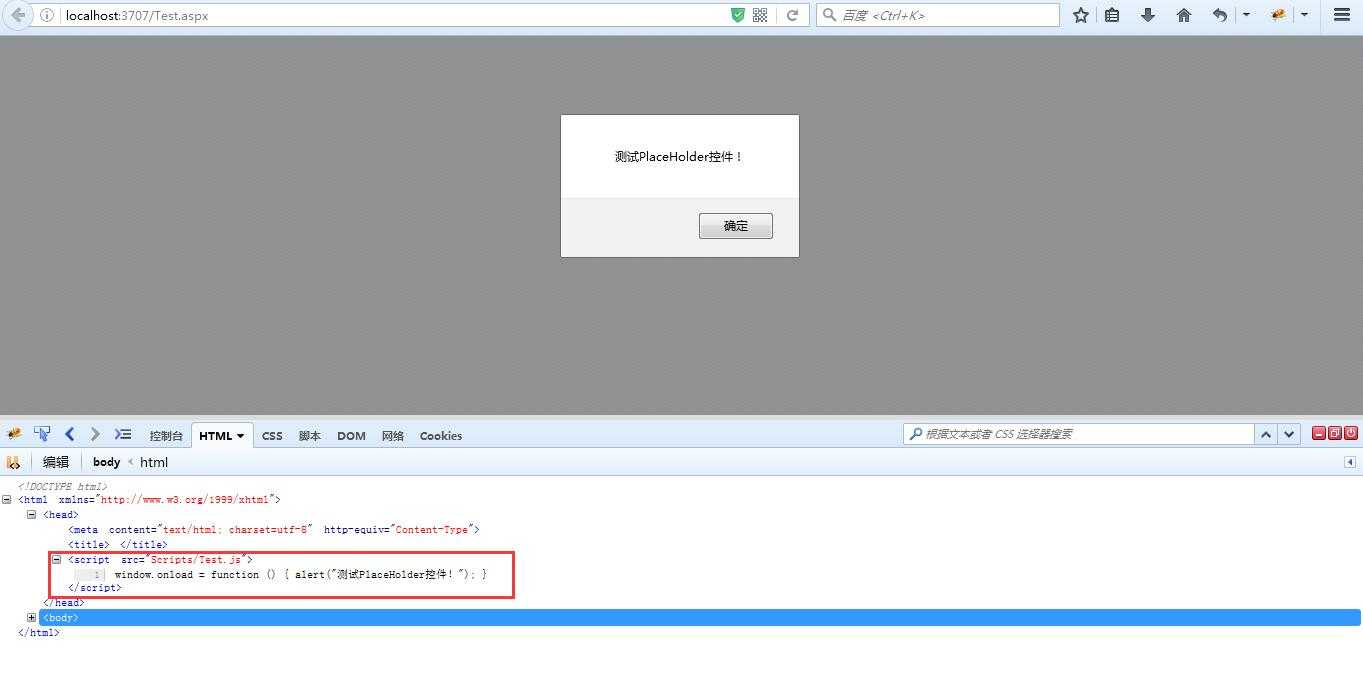1363x692 pixels.
Task: Open dropdown arrow beside Firebug toolbar icon
Action: tap(1304, 15)
